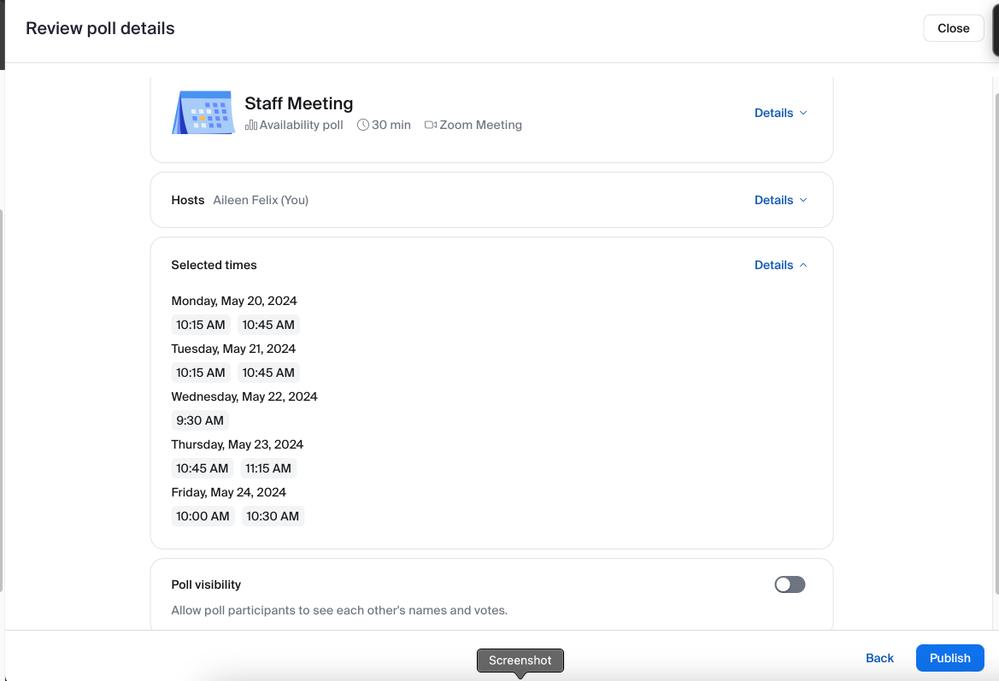Enable the Poll visibility toggle
This screenshot has height=681, width=999.
point(789,584)
